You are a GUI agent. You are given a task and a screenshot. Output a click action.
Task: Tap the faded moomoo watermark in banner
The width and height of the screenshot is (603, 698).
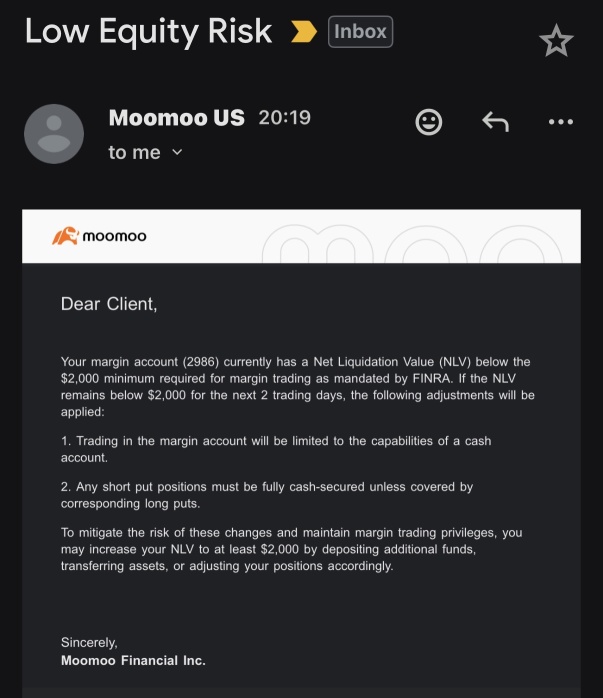point(420,243)
